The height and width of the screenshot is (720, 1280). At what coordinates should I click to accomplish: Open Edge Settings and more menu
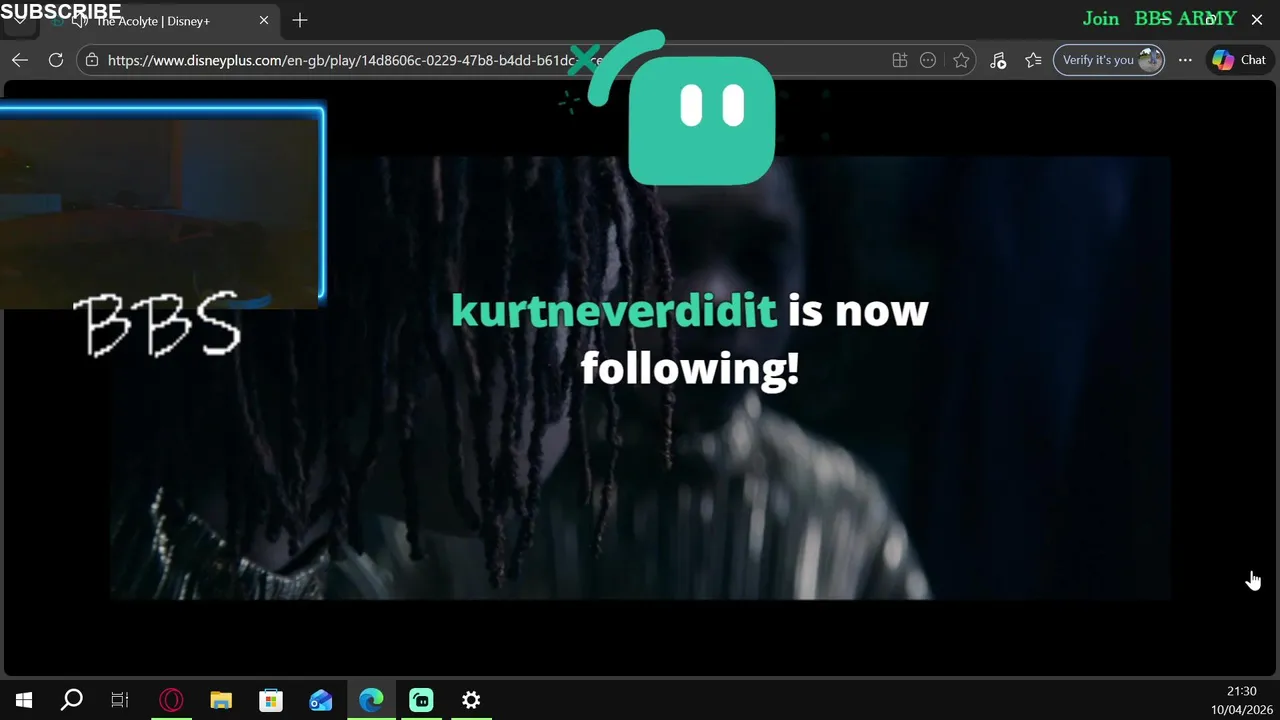point(1185,60)
